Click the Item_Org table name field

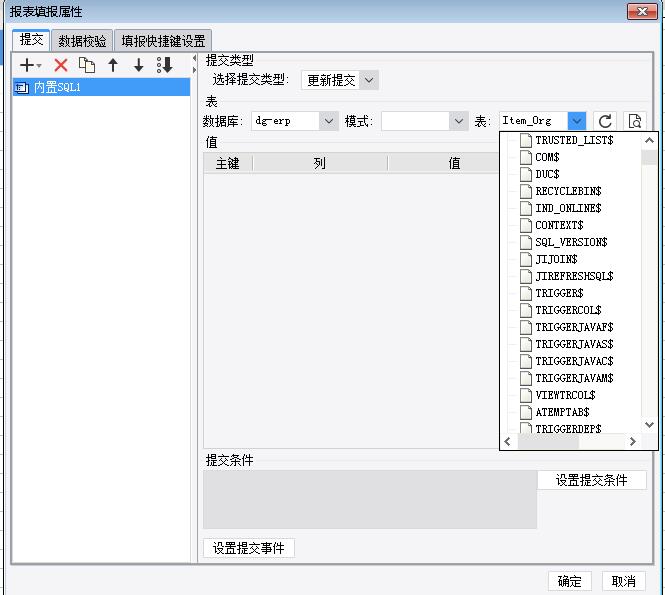click(534, 121)
